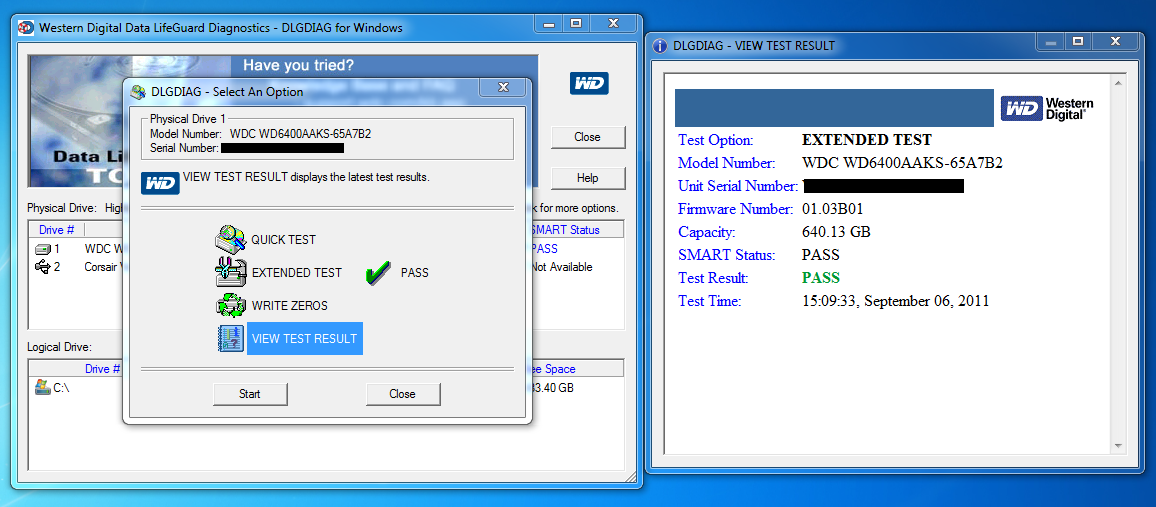Click scroll up arrow in test result window
1156x507 pixels.
tap(1117, 82)
